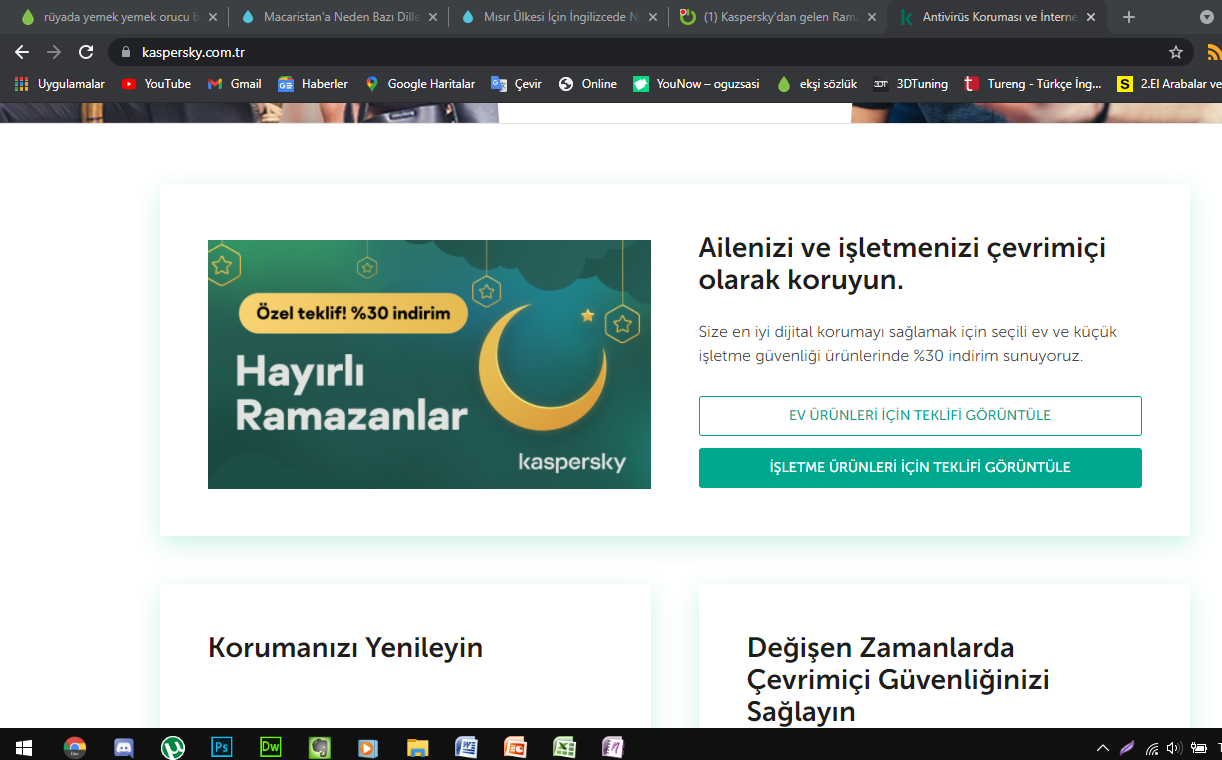This screenshot has width=1222, height=760.
Task: Open the YouTube bookmark
Action: (156, 84)
